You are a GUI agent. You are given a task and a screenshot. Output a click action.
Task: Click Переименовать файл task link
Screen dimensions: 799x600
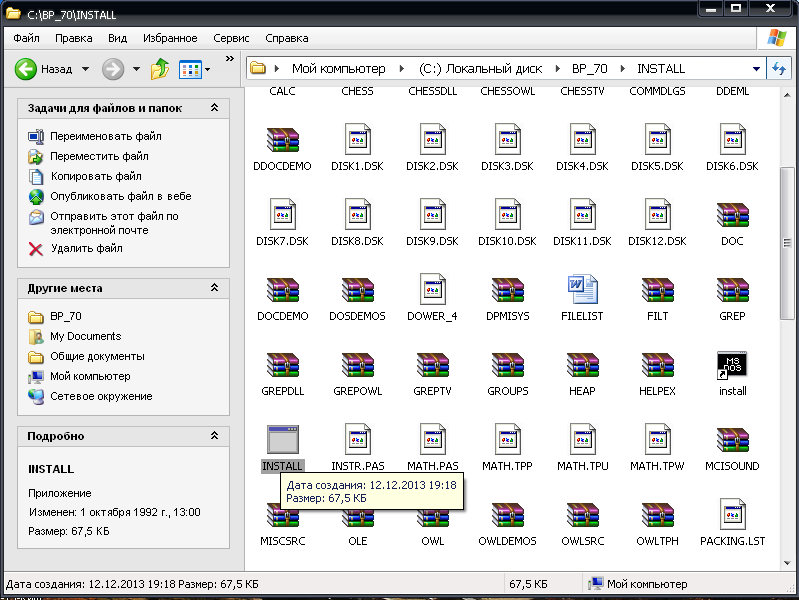pyautogui.click(x=105, y=136)
